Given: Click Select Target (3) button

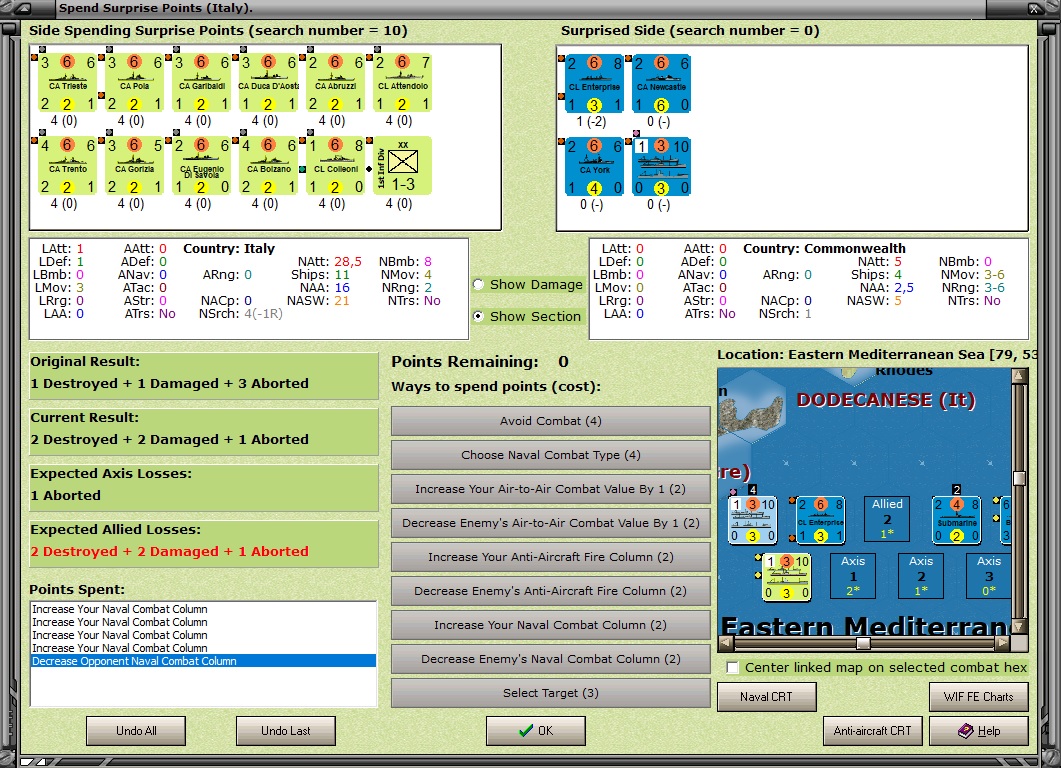Looking at the screenshot, I should click(551, 693).
